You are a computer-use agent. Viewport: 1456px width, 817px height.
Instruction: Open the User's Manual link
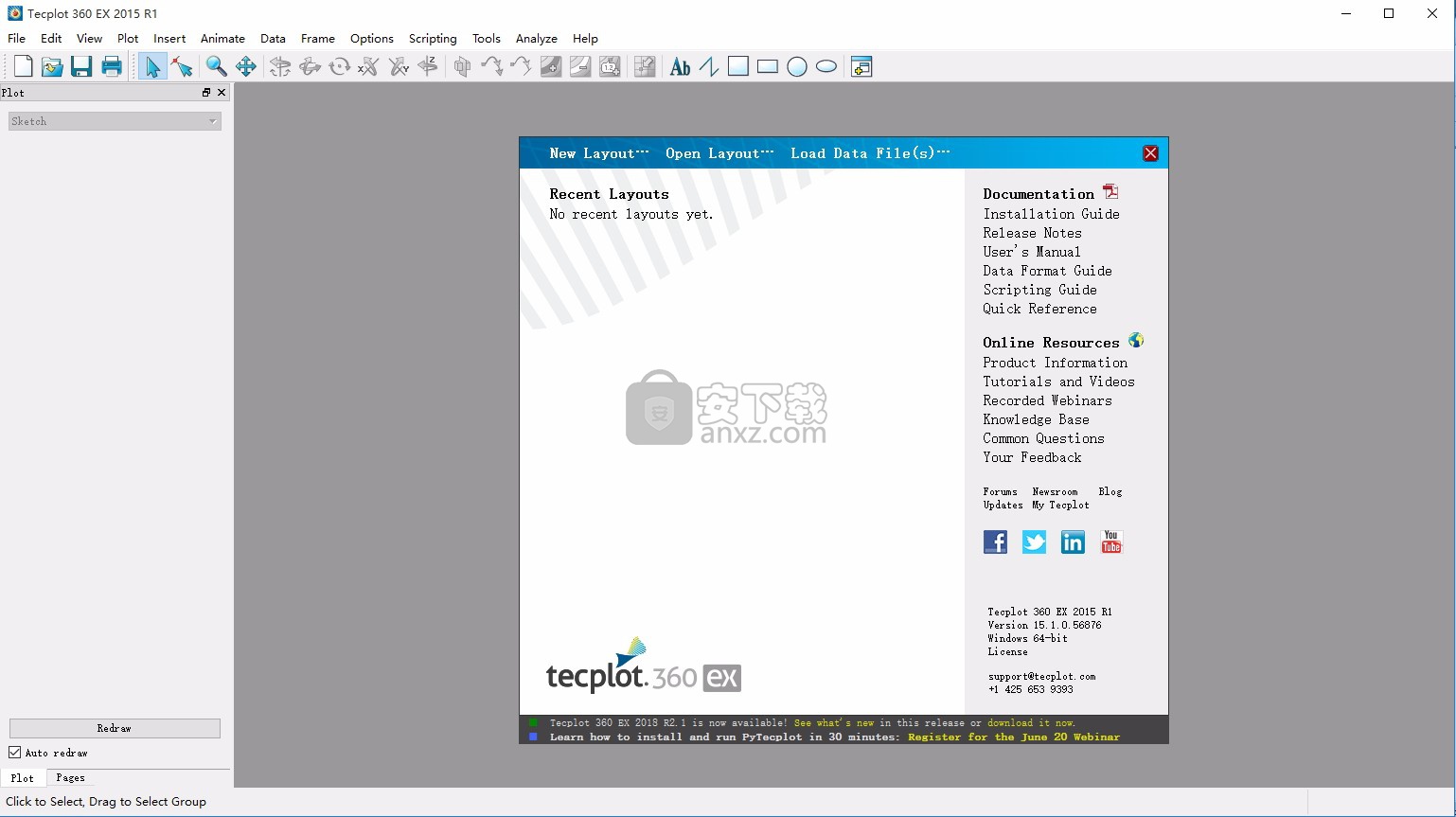[x=1031, y=252]
